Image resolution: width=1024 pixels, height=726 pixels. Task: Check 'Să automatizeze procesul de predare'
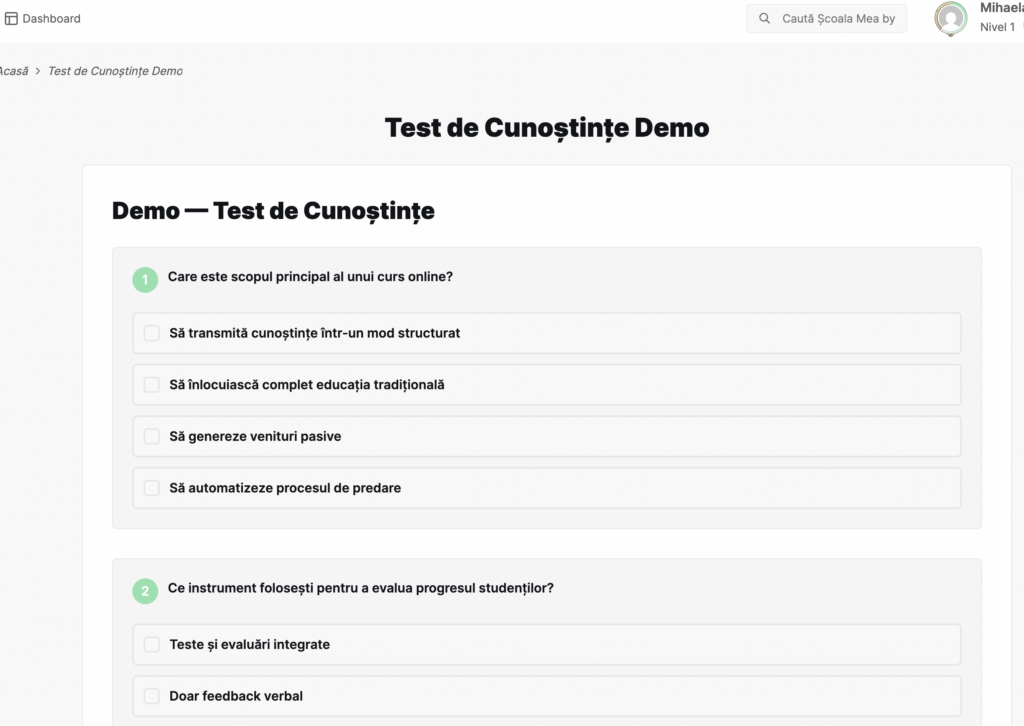click(152, 488)
